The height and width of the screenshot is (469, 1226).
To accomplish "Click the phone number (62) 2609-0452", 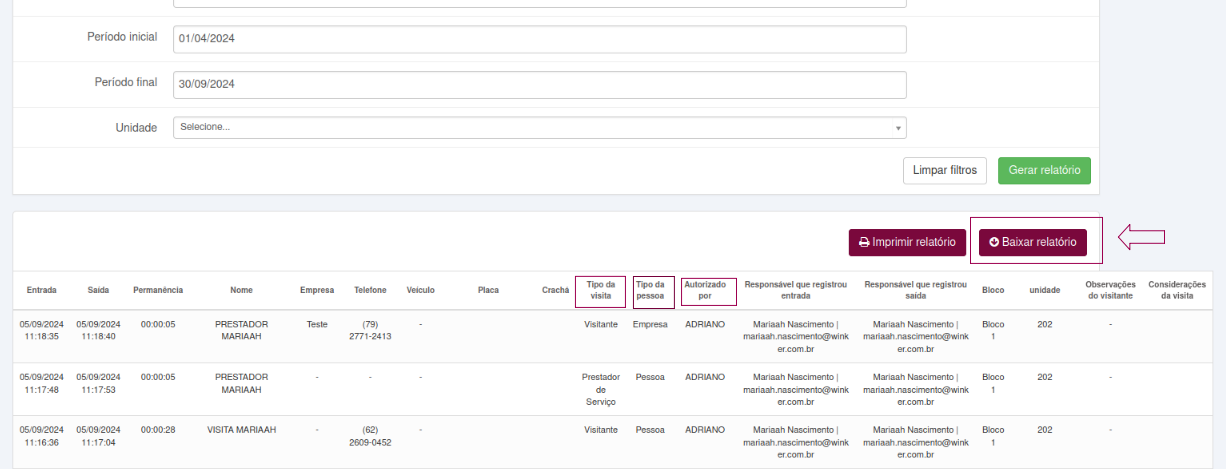I will [370, 435].
